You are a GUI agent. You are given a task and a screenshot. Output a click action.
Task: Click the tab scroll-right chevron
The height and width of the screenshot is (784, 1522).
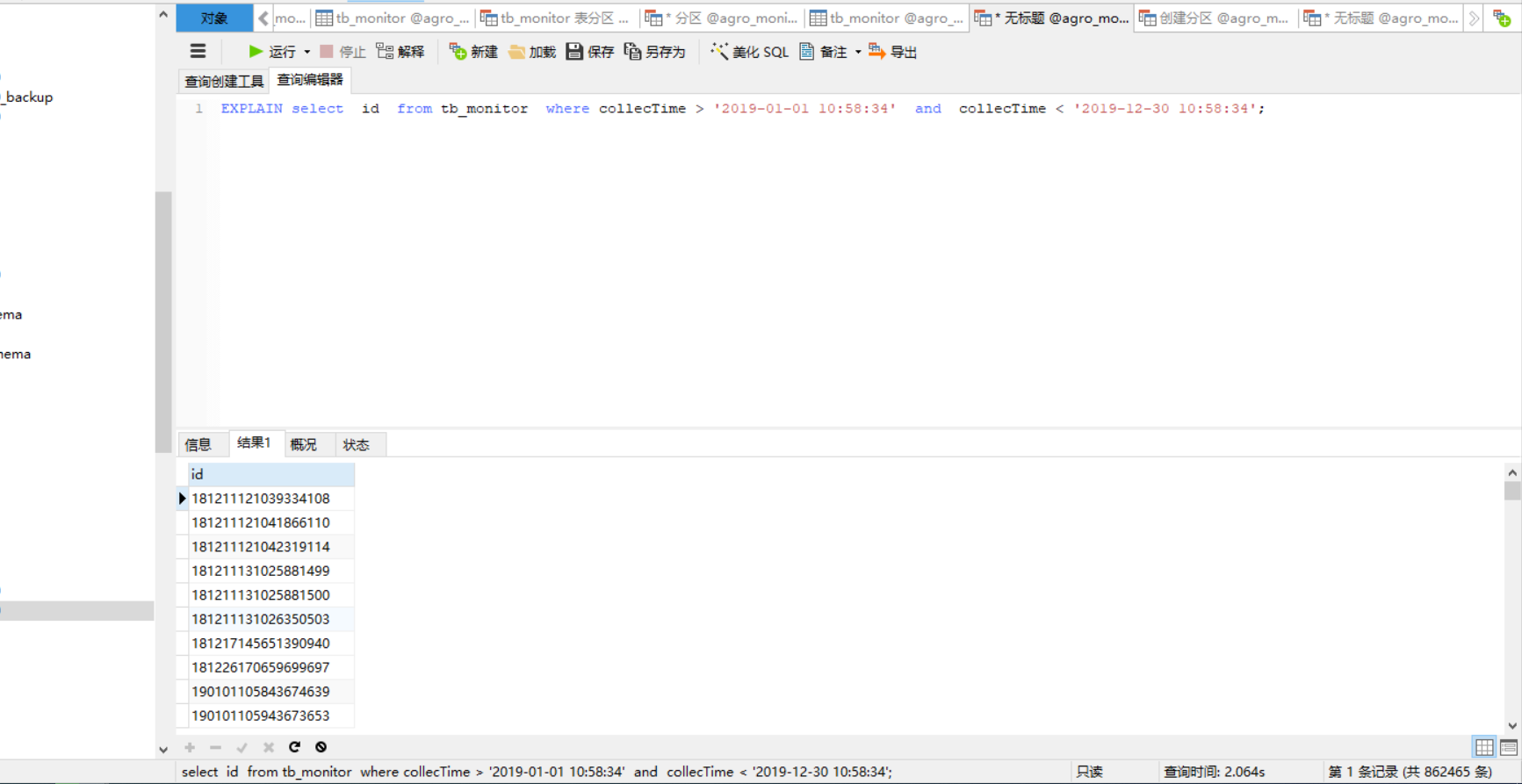1474,18
